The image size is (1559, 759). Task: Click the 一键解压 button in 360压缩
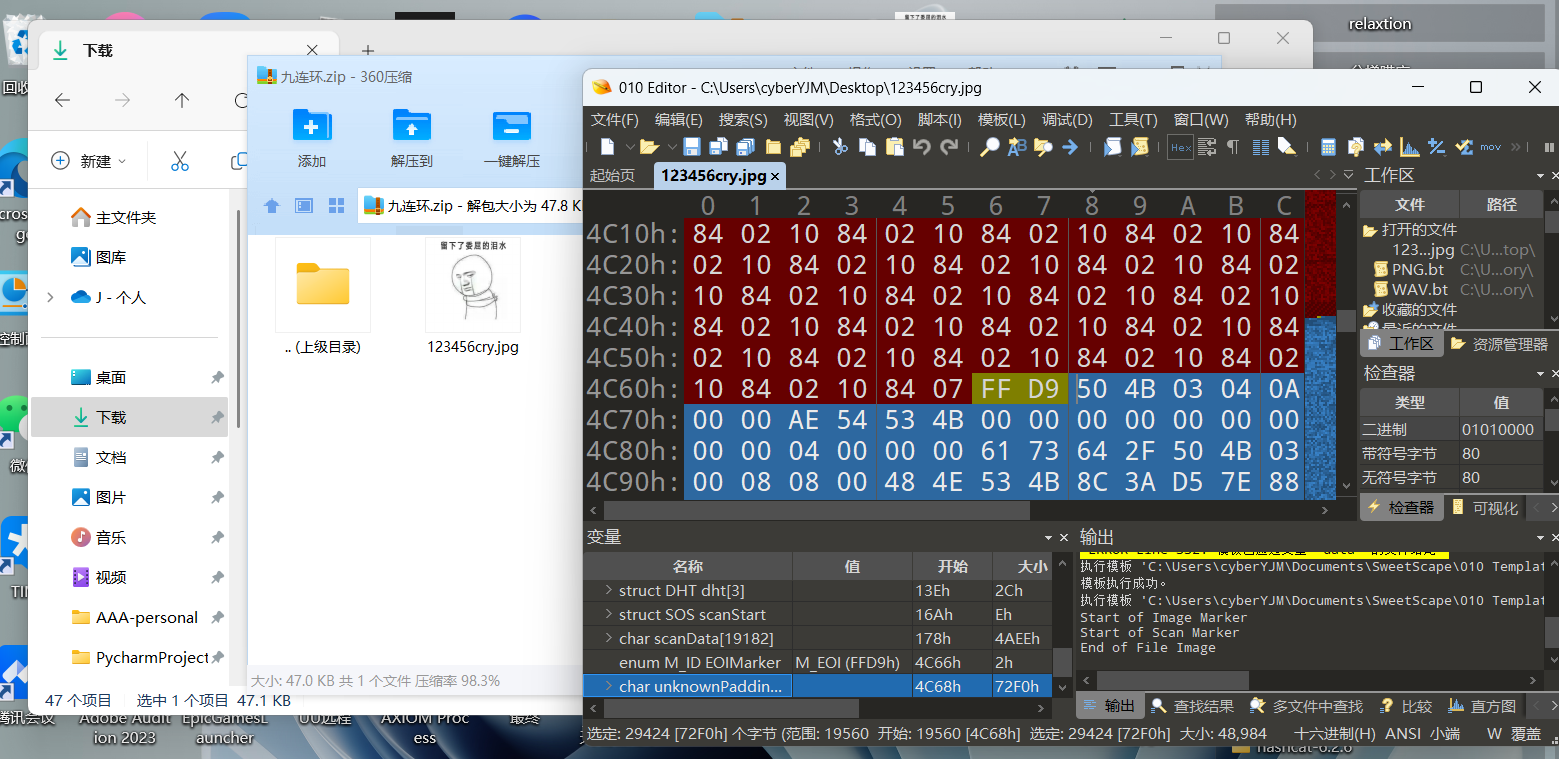pyautogui.click(x=512, y=137)
